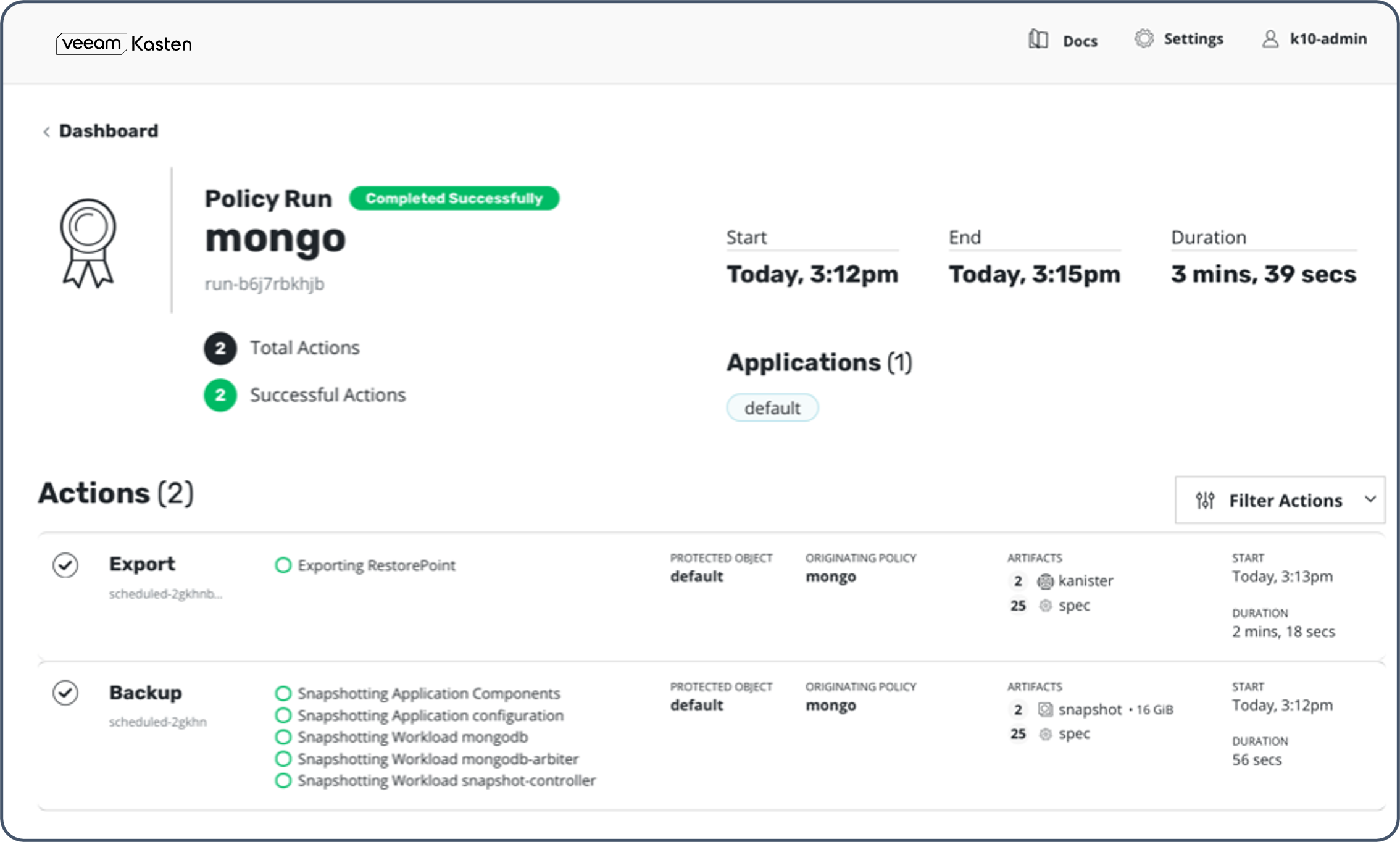Viewport: 1400px width, 842px height.
Task: Click the mongo policy name heading
Action: [x=275, y=239]
